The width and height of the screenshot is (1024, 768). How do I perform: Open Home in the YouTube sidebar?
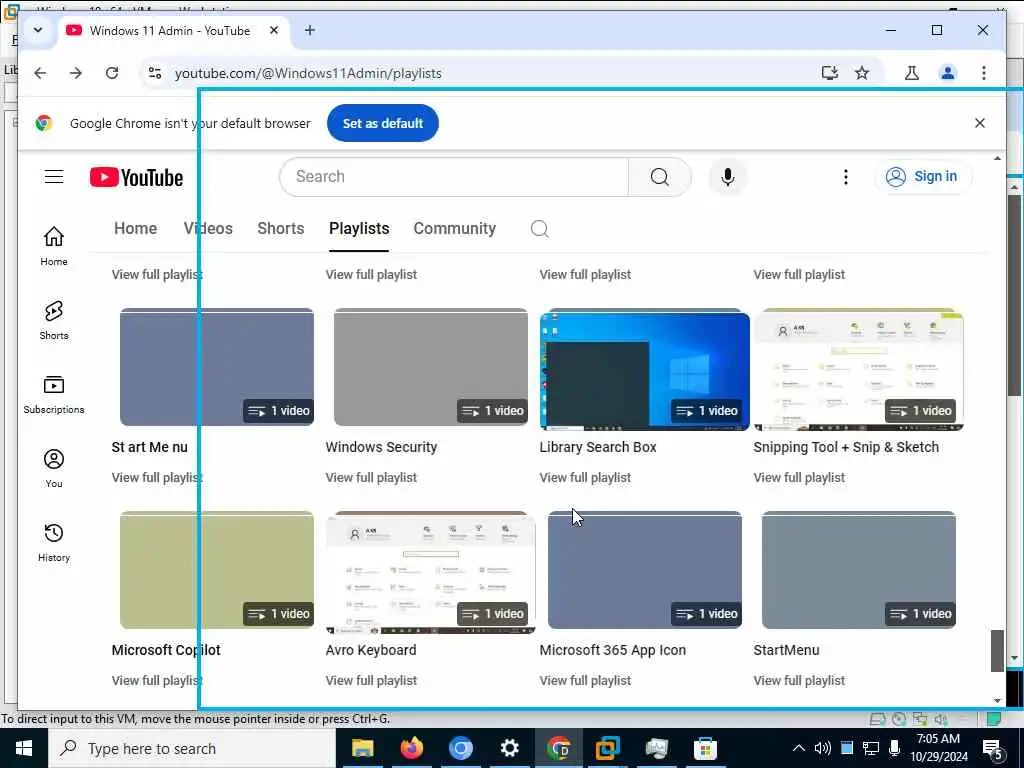[x=54, y=246]
